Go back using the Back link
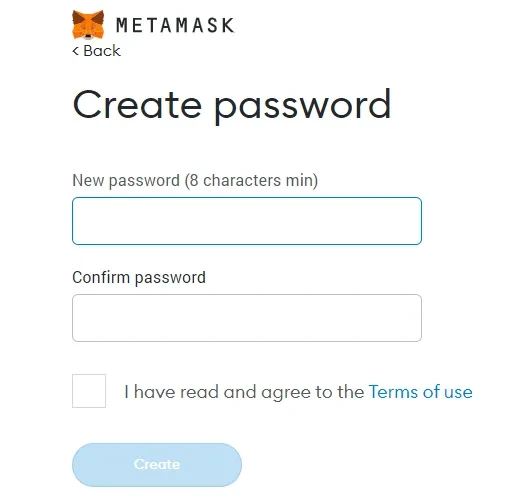This screenshot has height=499, width=517. [x=97, y=51]
